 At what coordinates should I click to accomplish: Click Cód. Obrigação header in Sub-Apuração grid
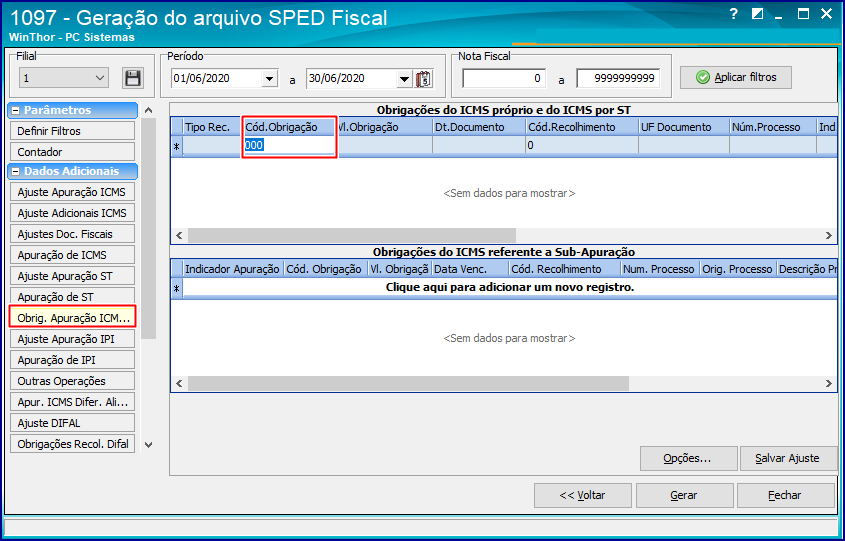[325, 269]
